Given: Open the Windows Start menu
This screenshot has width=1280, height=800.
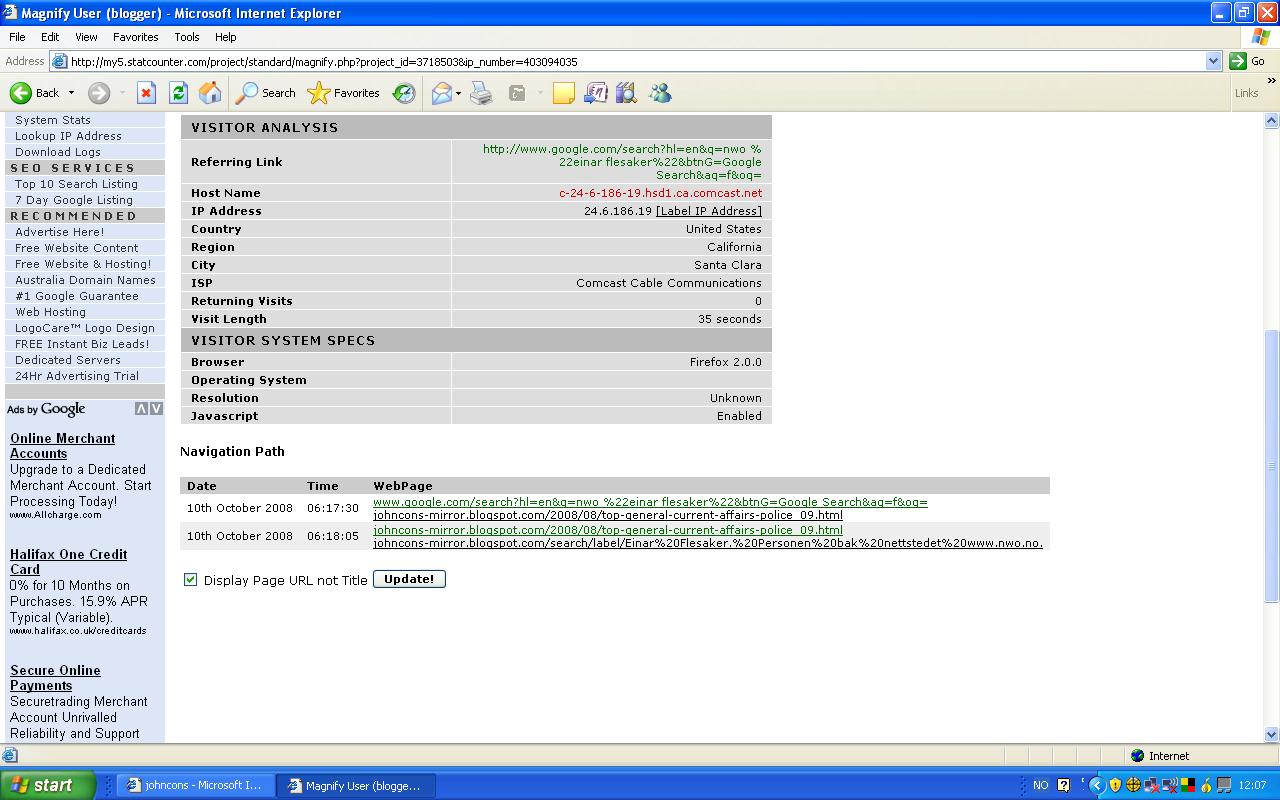Looking at the screenshot, I should coord(48,785).
